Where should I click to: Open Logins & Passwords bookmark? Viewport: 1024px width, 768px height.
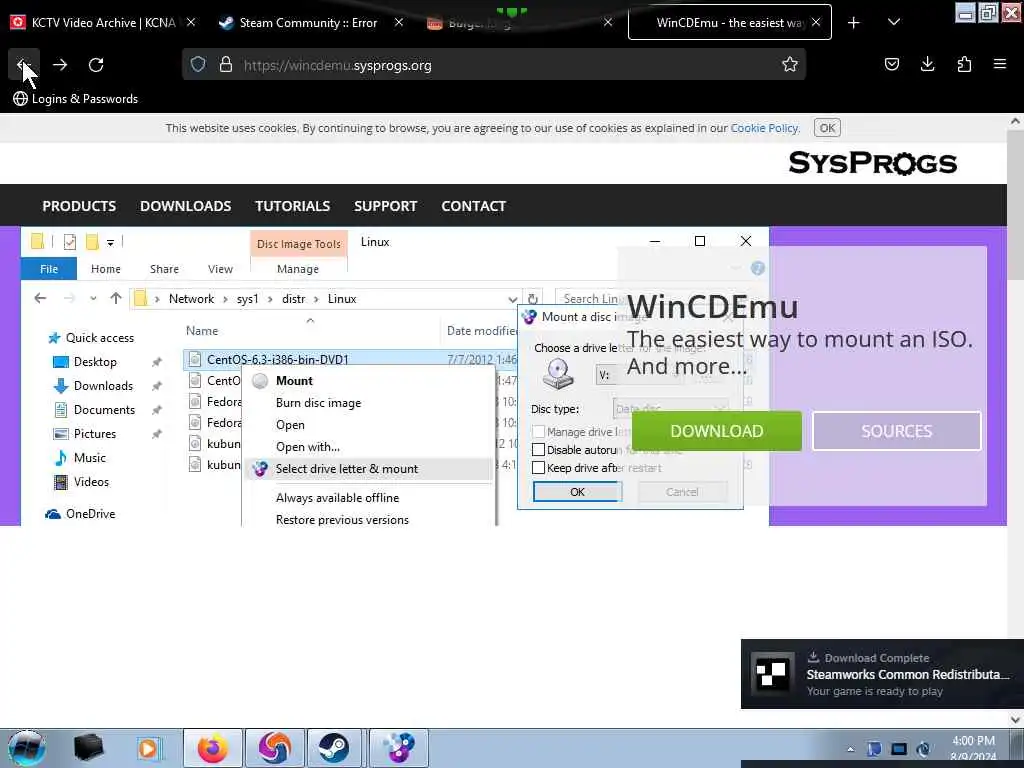click(x=76, y=99)
